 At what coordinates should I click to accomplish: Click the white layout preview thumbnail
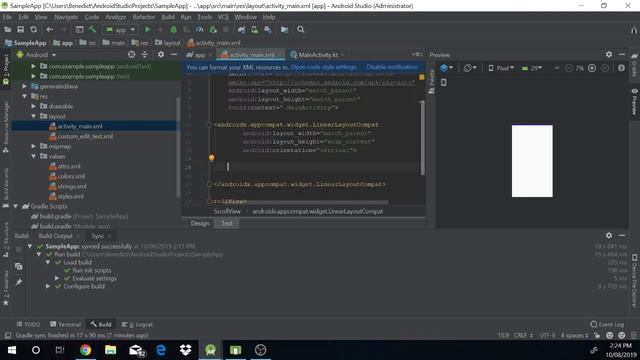pos(532,161)
